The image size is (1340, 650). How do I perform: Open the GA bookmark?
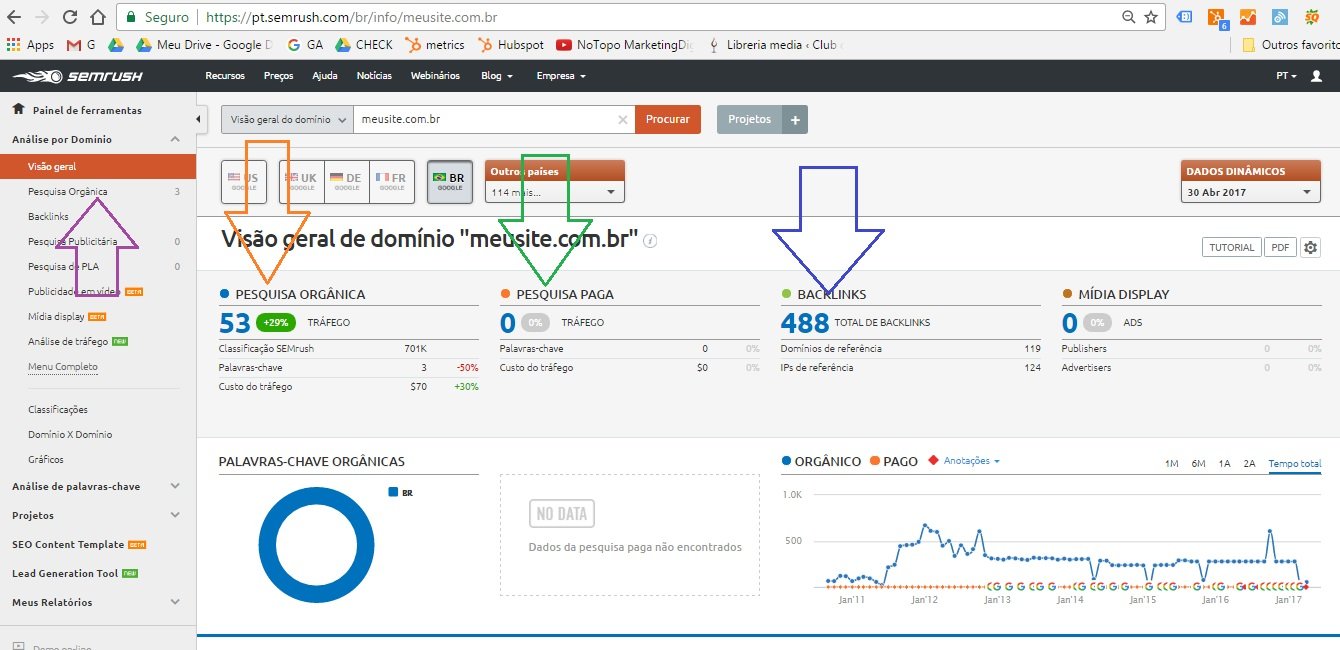click(x=305, y=44)
